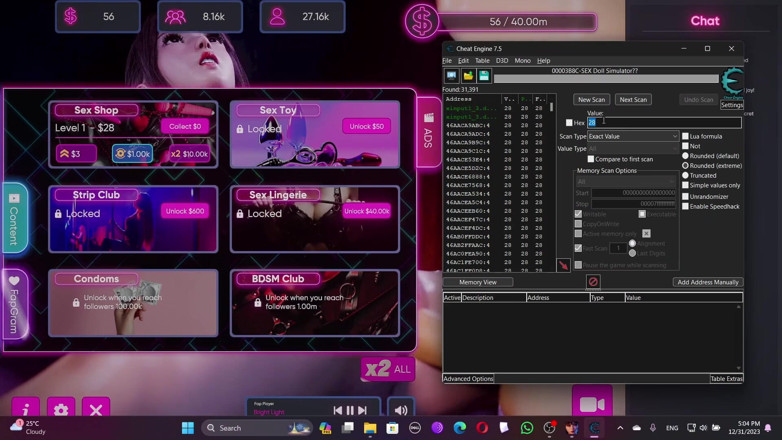Skip to next track in music player
Viewport: 782px width, 440px height.
(x=363, y=410)
